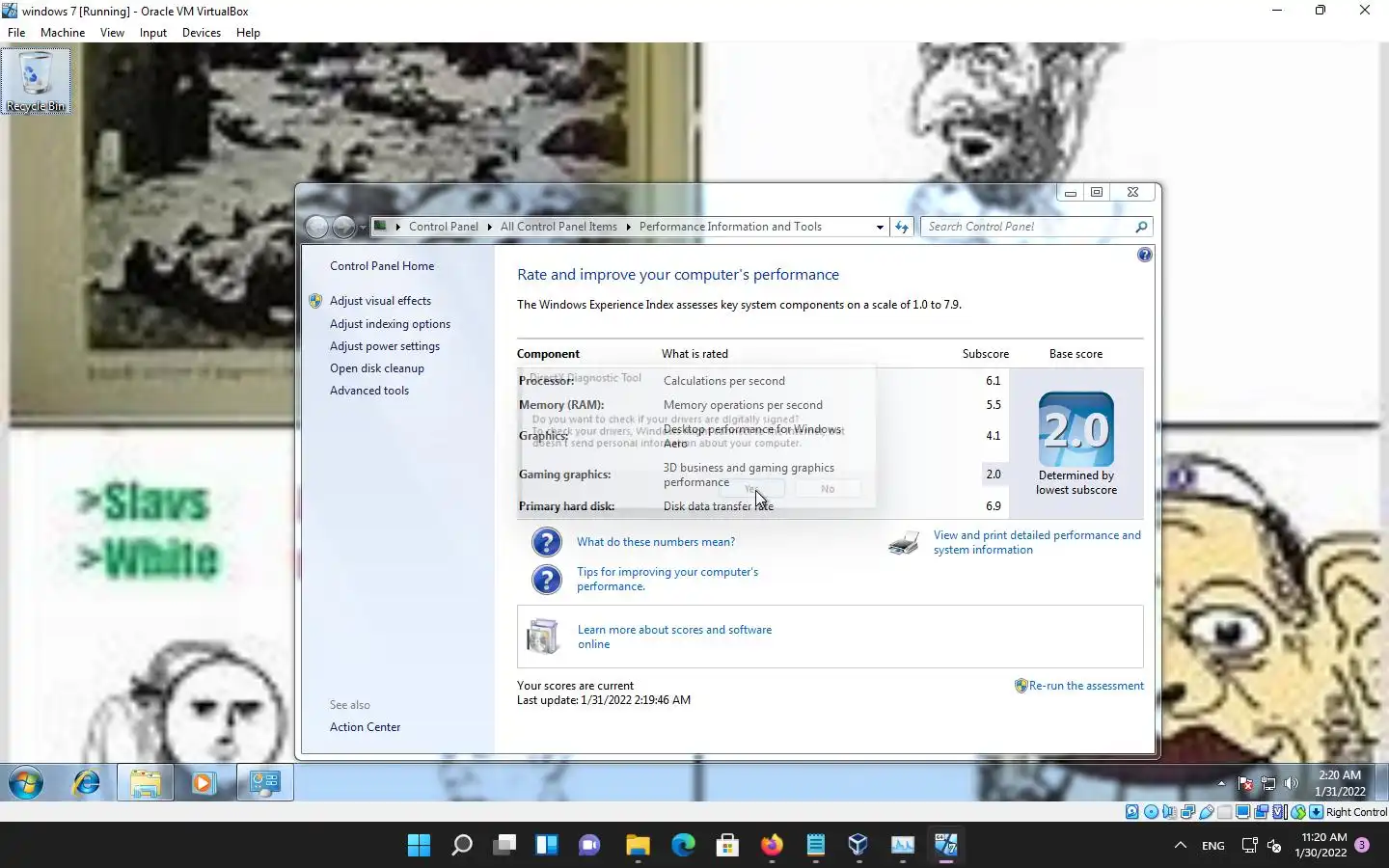The height and width of the screenshot is (868, 1389).
Task: Open Firefox on host taskbar
Action: 772,846
